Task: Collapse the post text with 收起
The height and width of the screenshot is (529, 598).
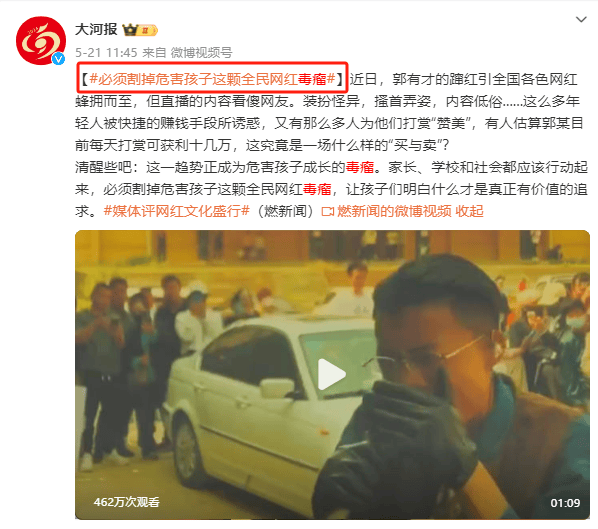Action: pyautogui.click(x=469, y=211)
